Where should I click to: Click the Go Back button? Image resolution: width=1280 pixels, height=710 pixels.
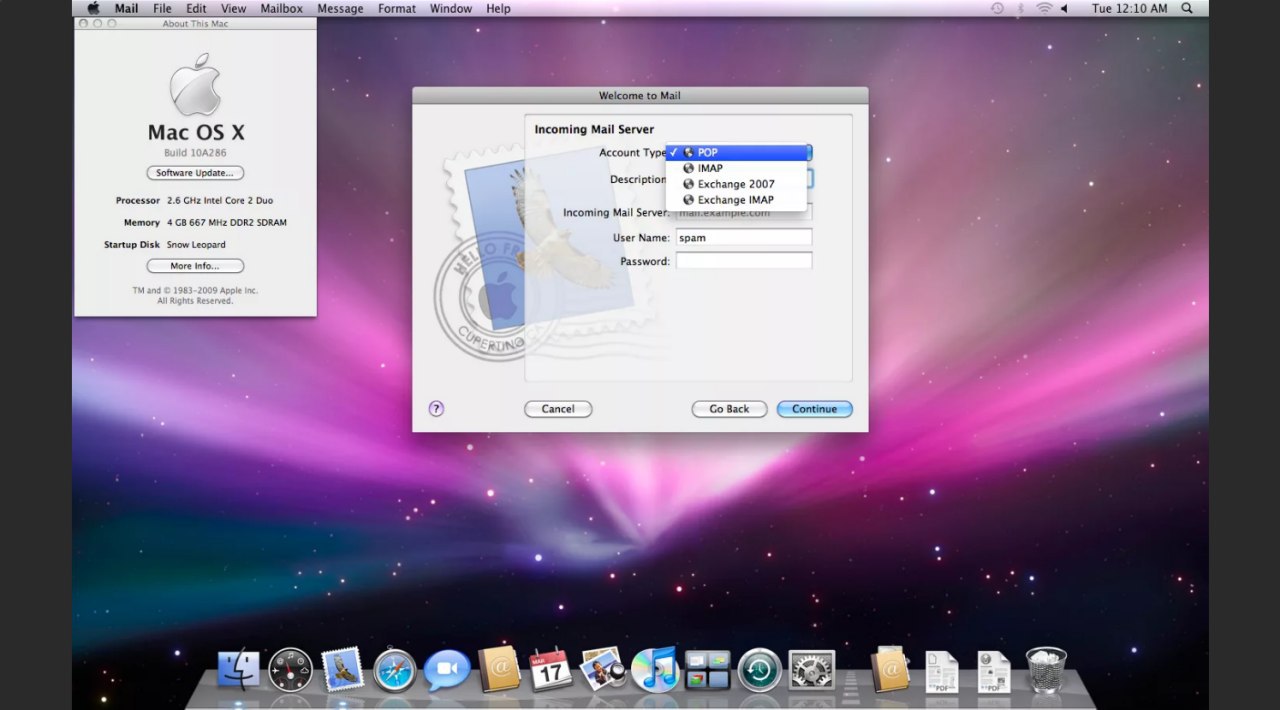(x=729, y=409)
